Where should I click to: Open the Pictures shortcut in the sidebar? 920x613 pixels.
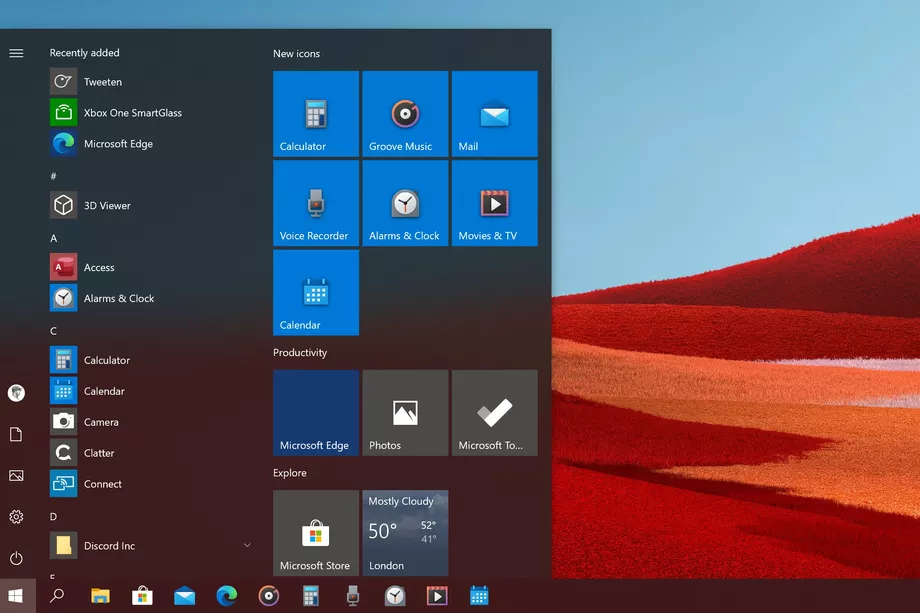16,476
